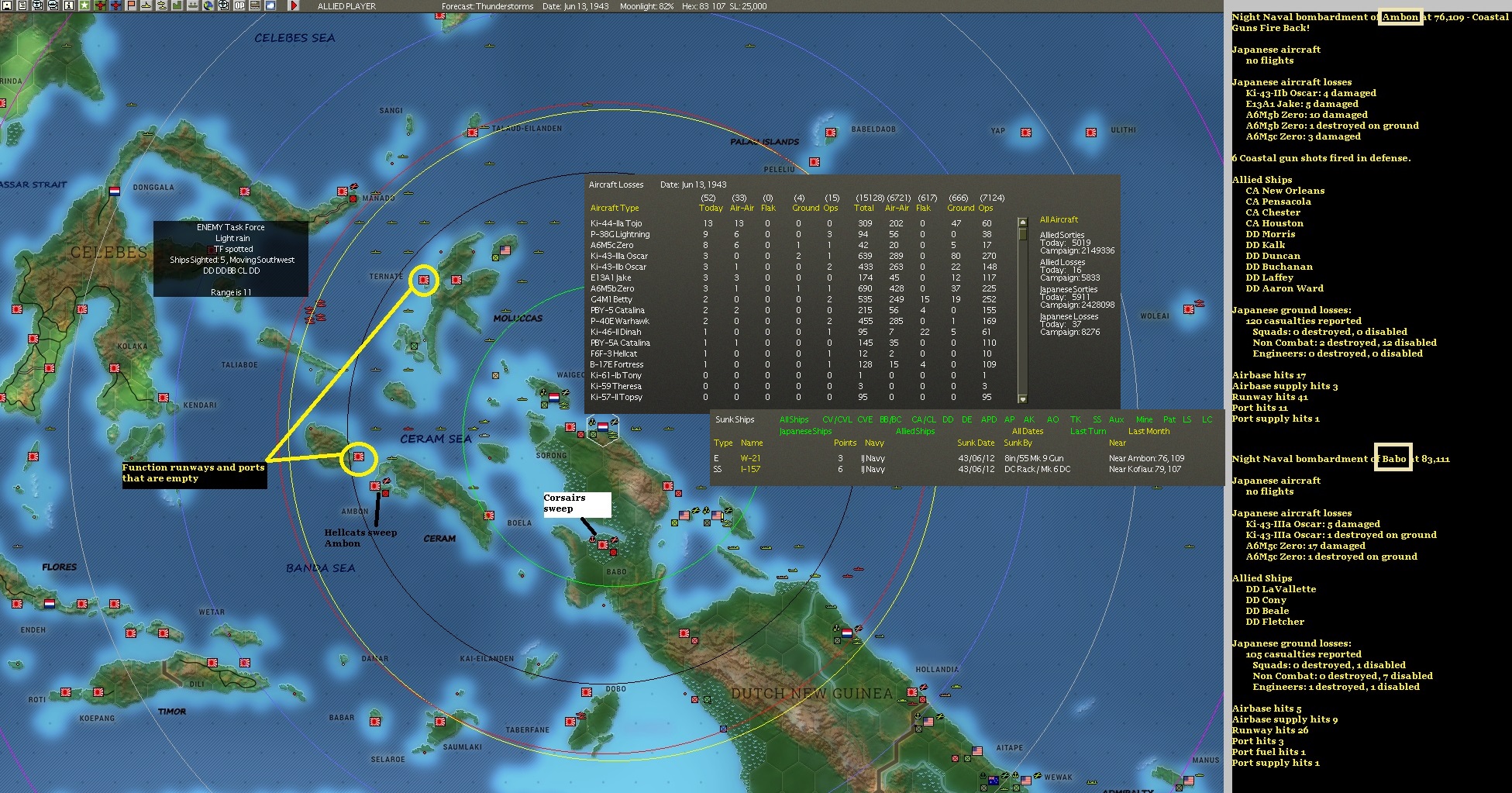Click aircraft losses scrollbar down arrow
Screen dimensions: 1512x793
coord(1022,399)
